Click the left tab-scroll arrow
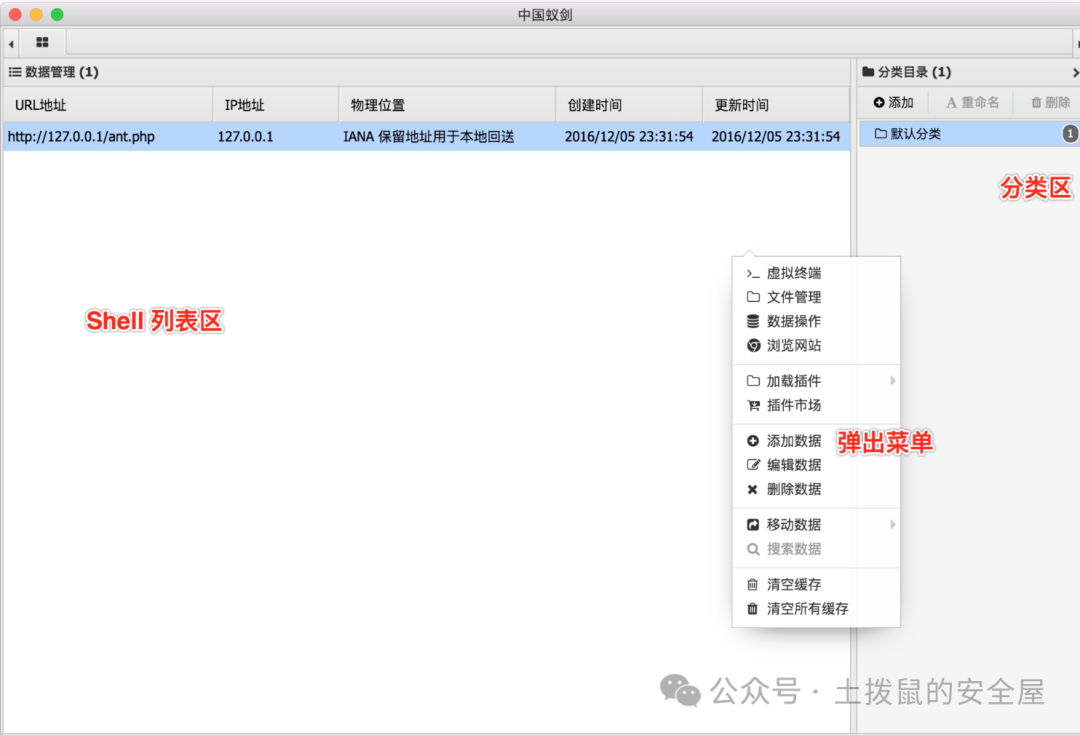The width and height of the screenshot is (1080, 735). [x=11, y=43]
